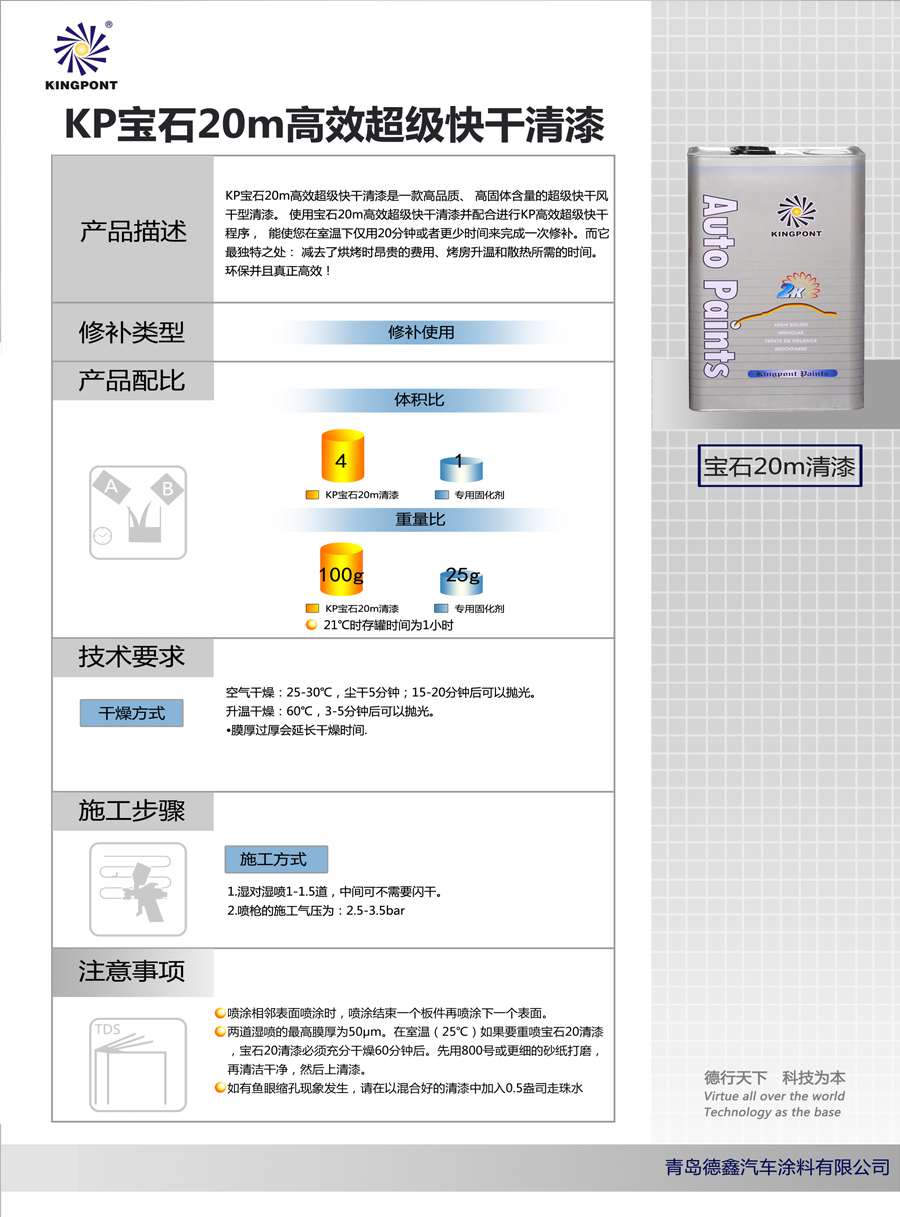Click the 宝石20m清漆 product label box
900x1217 pixels.
[x=780, y=466]
